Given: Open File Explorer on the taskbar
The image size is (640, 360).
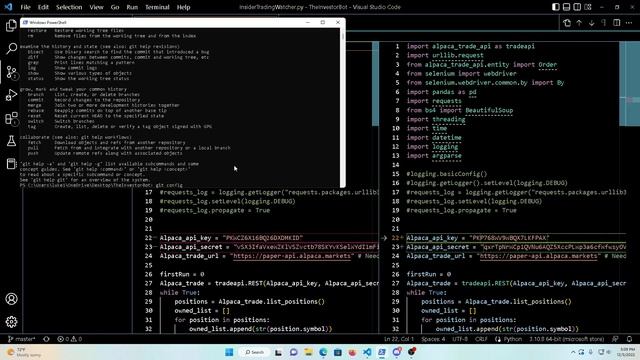Looking at the screenshot, I should (308, 352).
